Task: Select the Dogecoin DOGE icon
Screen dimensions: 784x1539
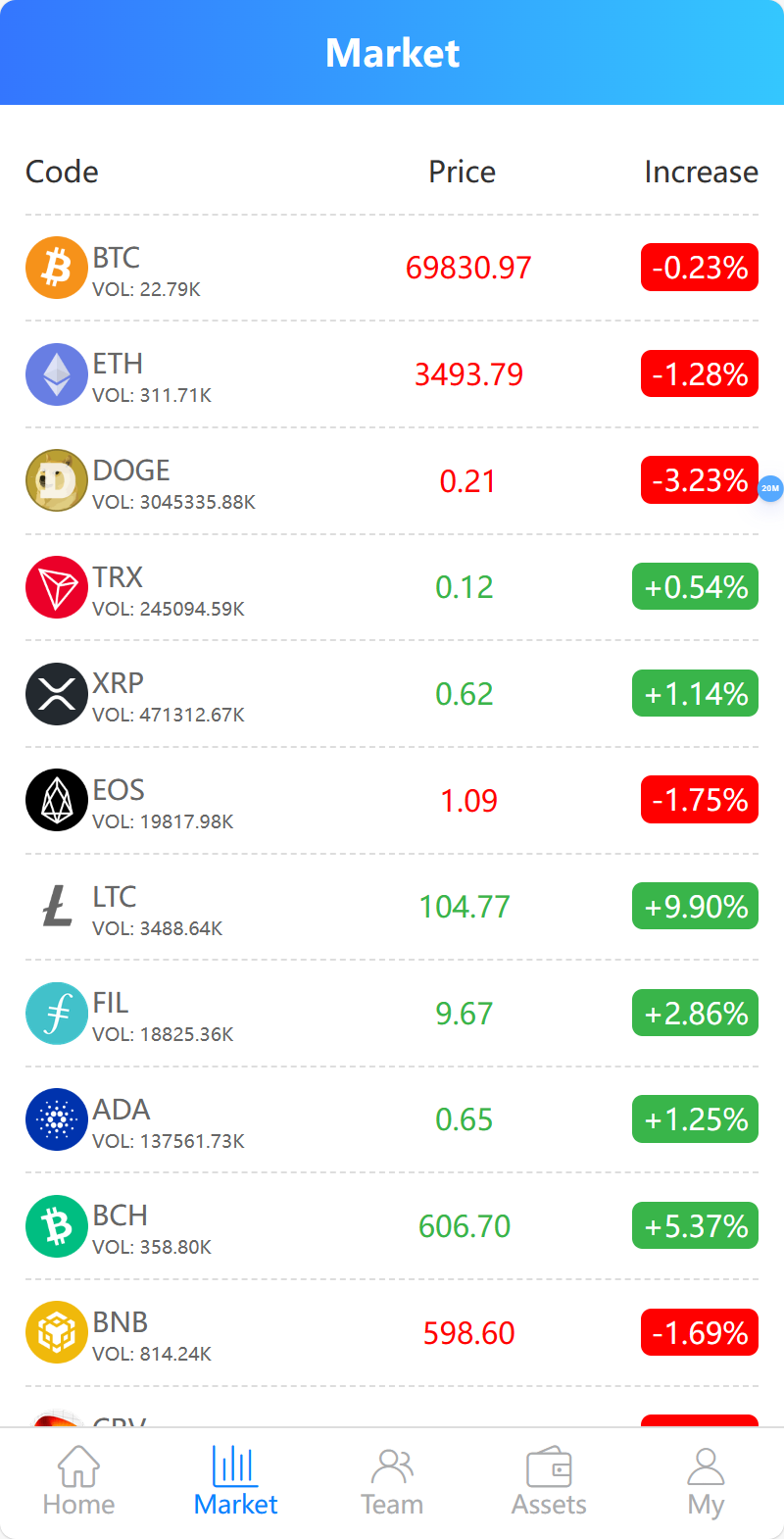Action: click(57, 480)
